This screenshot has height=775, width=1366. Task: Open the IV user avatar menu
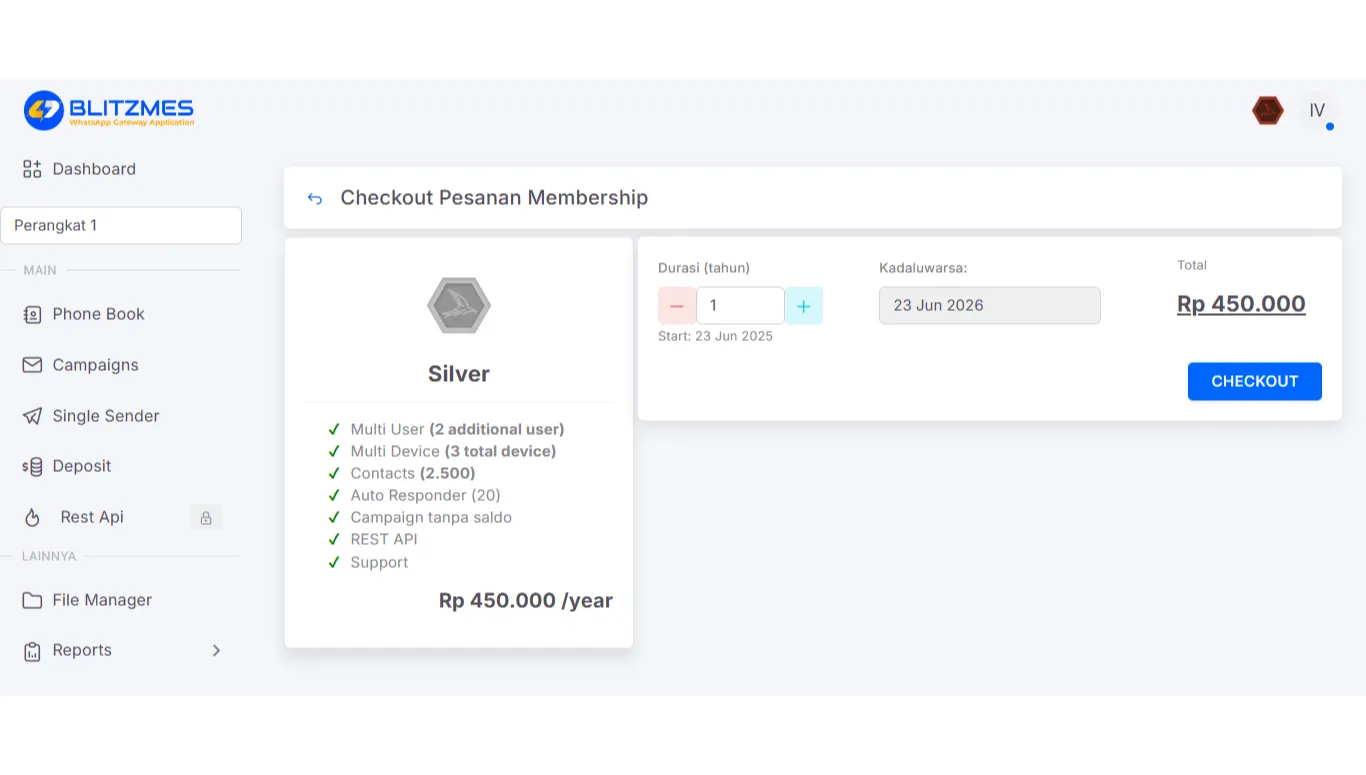(1317, 111)
